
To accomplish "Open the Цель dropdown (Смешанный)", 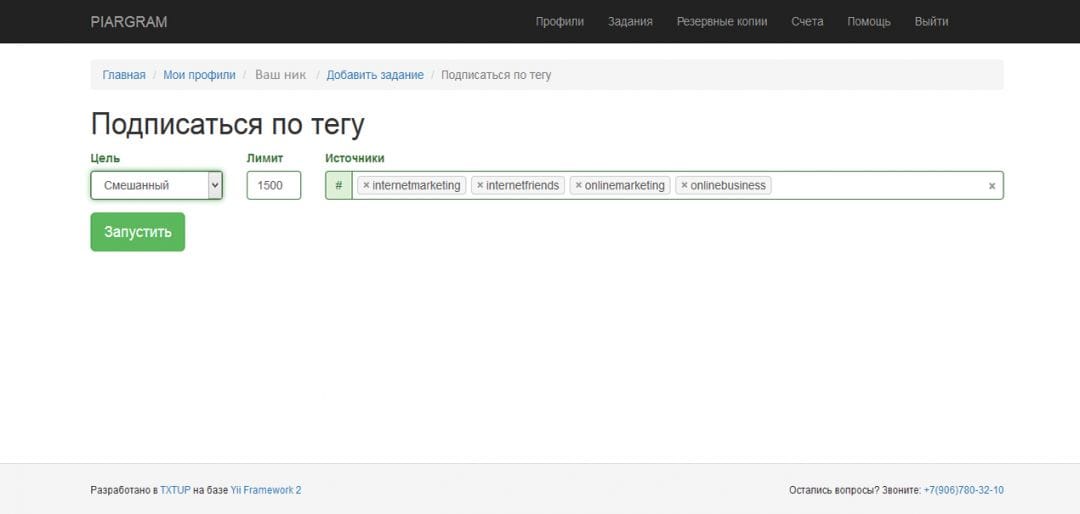I will coord(156,185).
